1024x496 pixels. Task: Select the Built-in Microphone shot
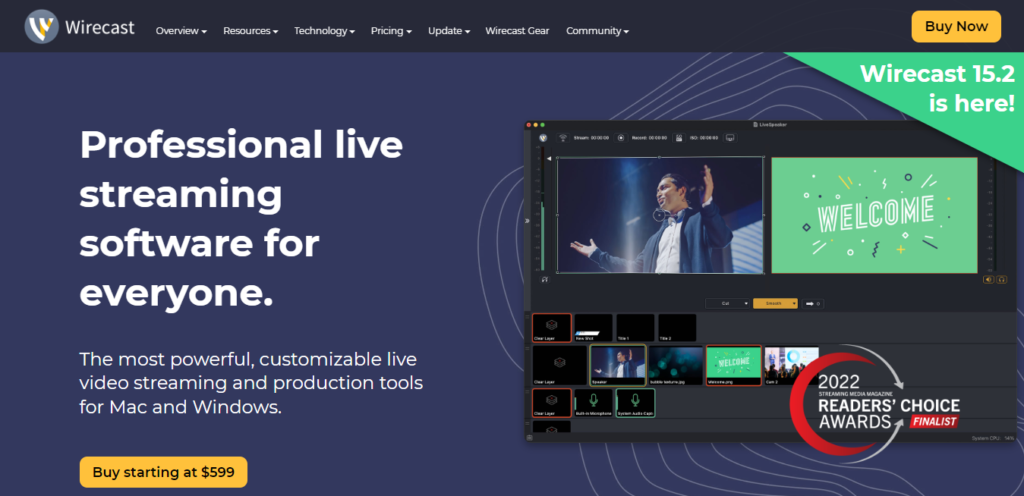[594, 403]
